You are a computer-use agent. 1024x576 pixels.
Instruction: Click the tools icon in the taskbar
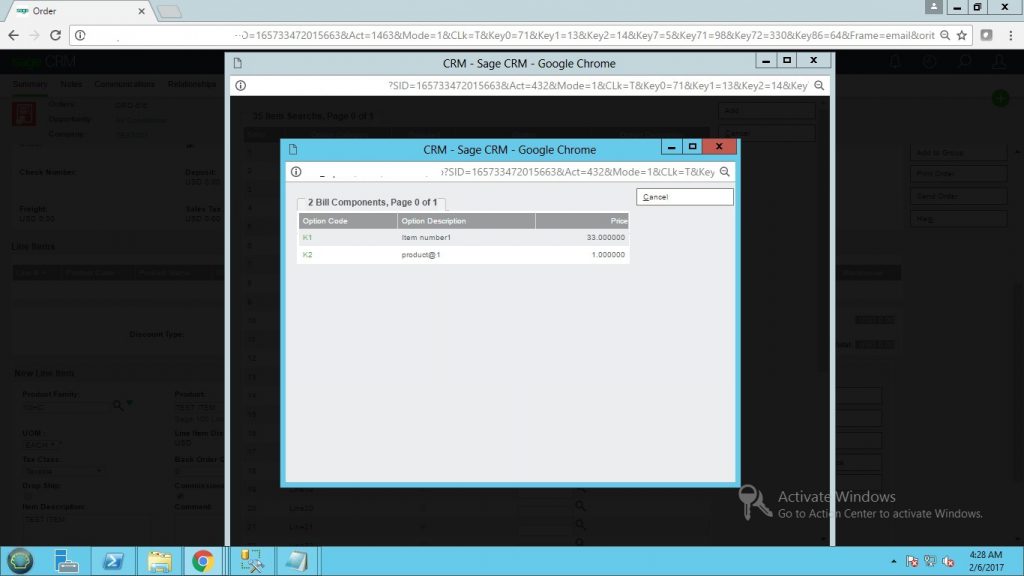tap(251, 561)
